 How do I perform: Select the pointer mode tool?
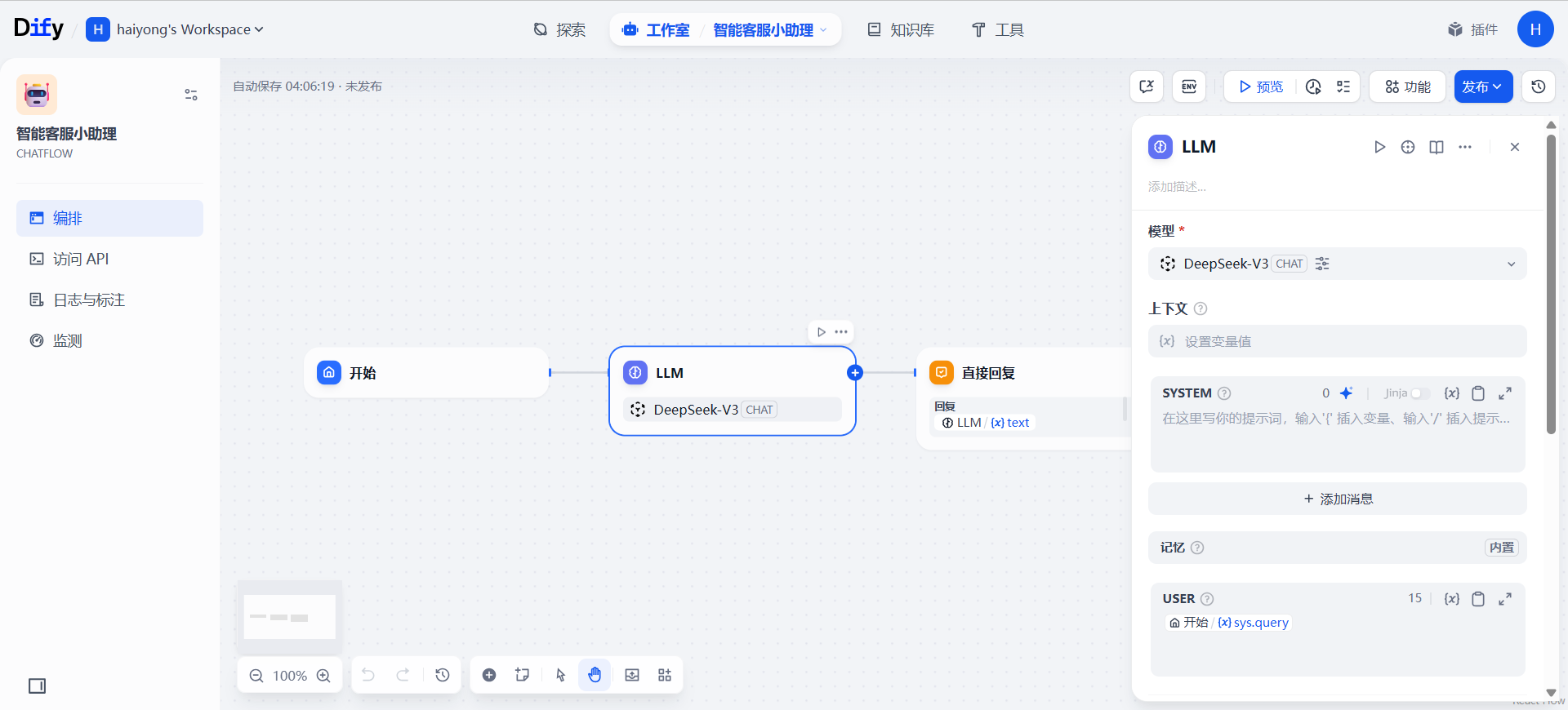tap(560, 675)
